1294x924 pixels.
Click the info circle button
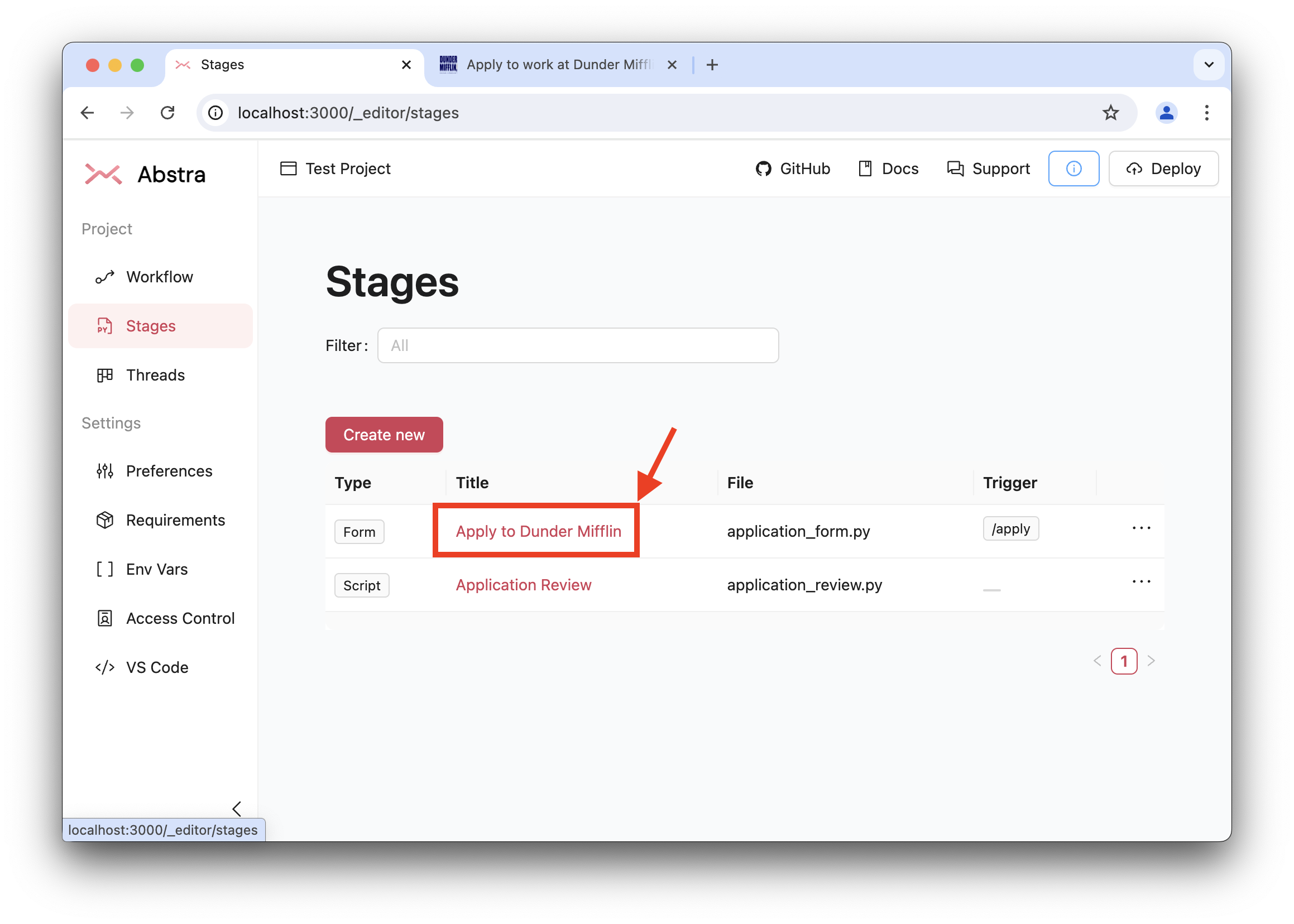click(x=1073, y=169)
